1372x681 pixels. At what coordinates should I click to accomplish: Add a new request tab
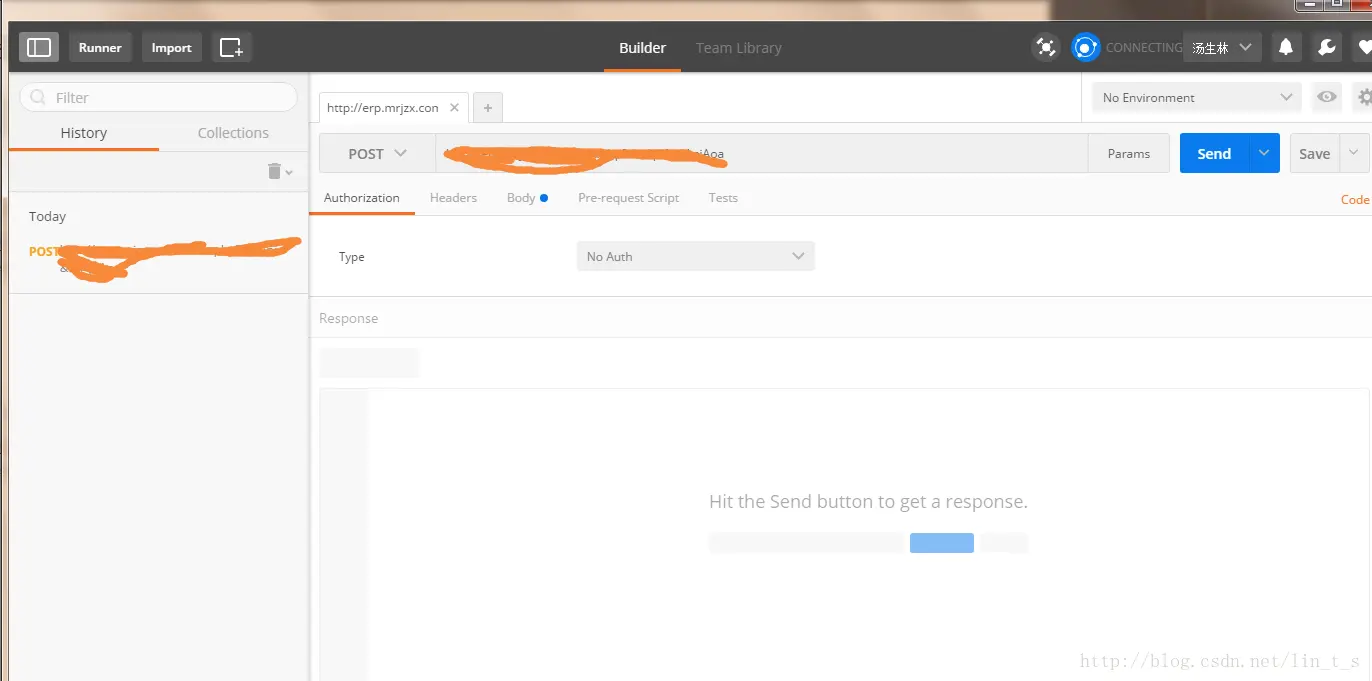(487, 107)
